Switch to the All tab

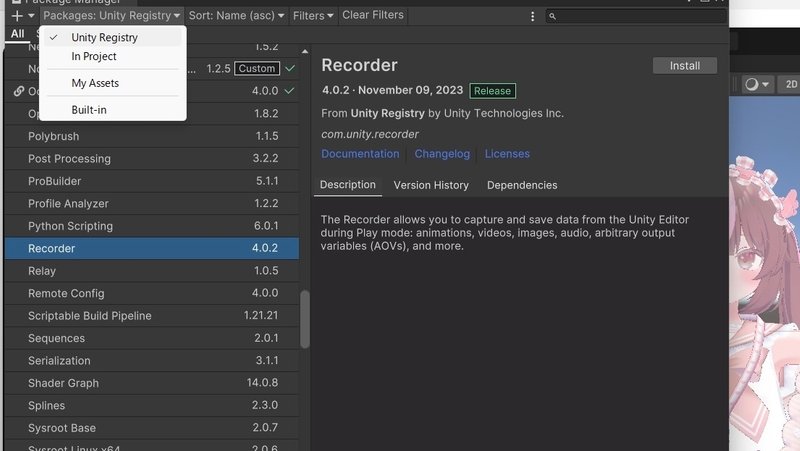[17, 34]
